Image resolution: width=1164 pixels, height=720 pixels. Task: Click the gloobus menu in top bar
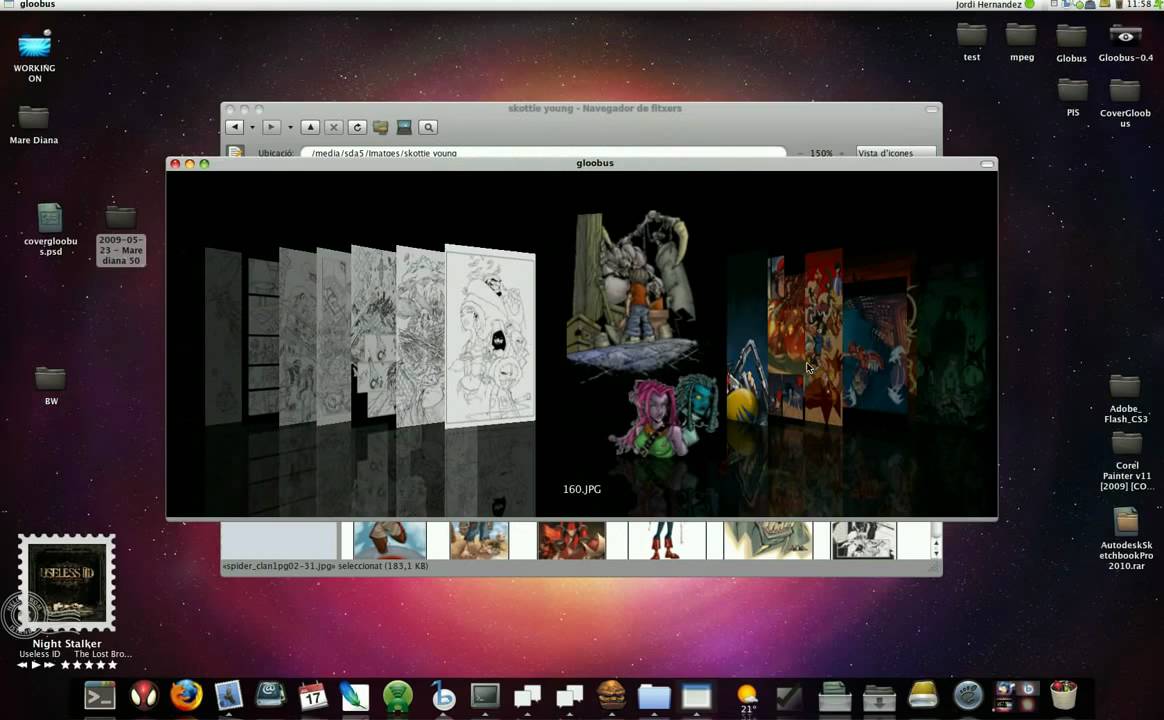point(37,4)
